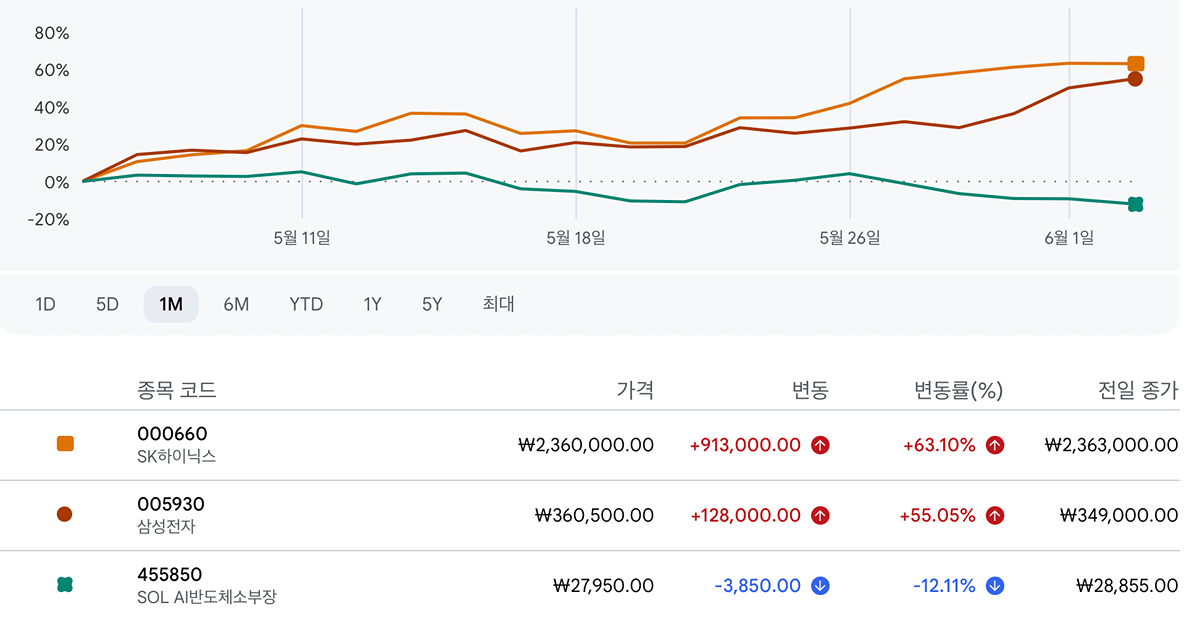The width and height of the screenshot is (1200, 642).
Task: Switch chart to 1Y range
Action: coord(372,304)
